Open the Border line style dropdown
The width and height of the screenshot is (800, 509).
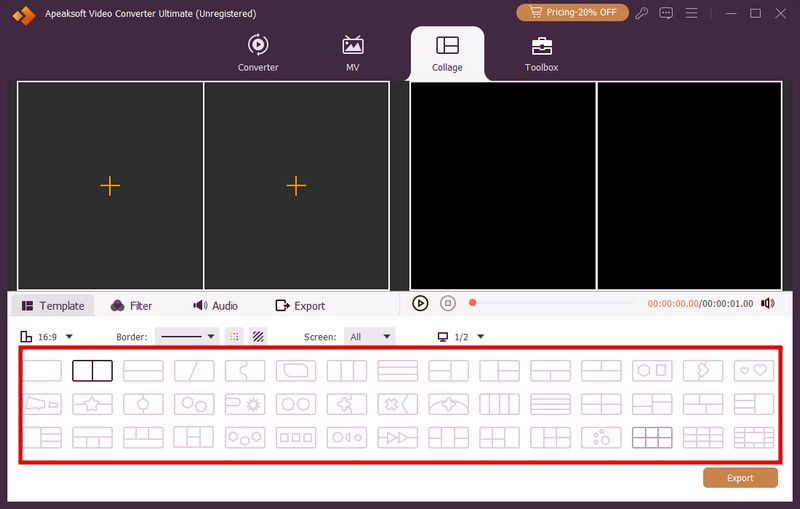[x=187, y=337]
